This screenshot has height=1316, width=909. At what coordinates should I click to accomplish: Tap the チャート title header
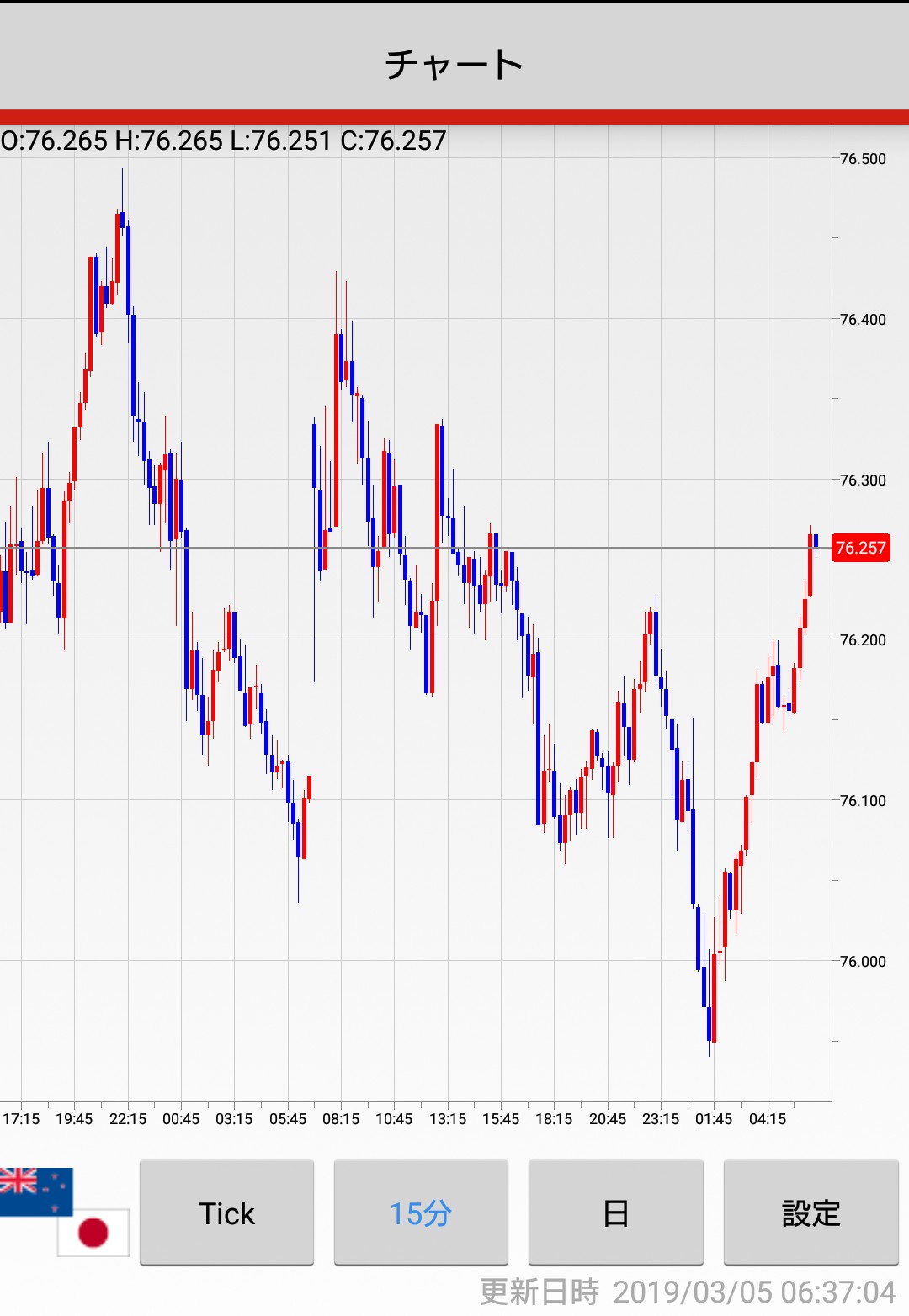(454, 64)
